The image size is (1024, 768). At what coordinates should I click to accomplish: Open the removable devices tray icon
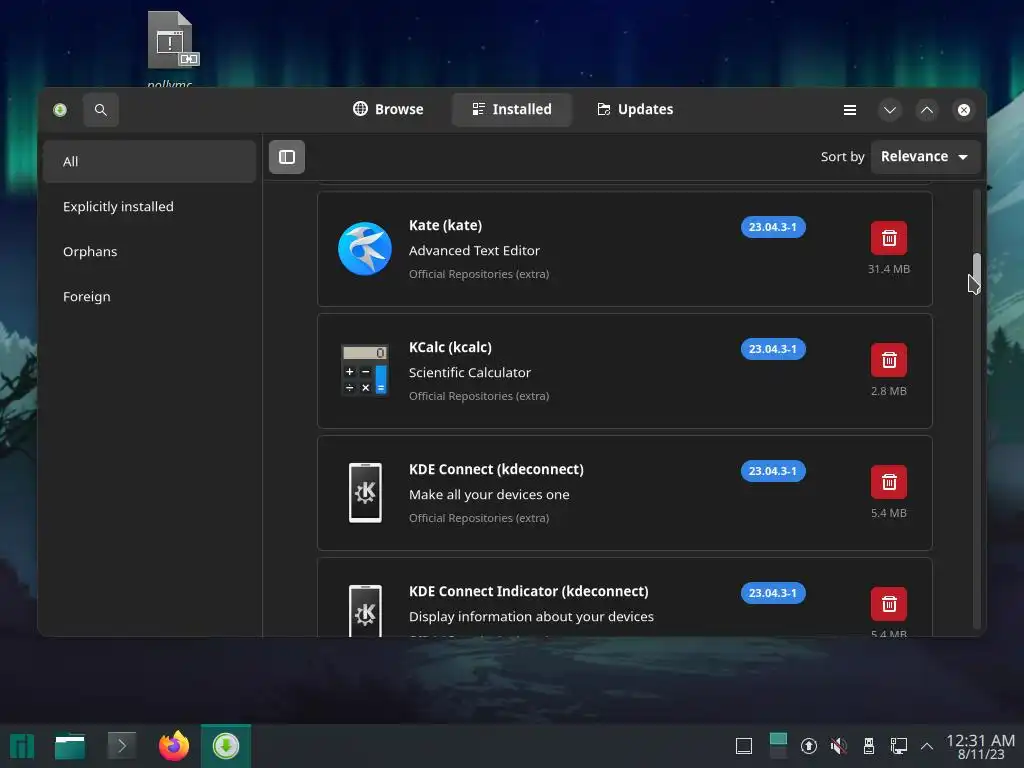pyautogui.click(x=869, y=746)
